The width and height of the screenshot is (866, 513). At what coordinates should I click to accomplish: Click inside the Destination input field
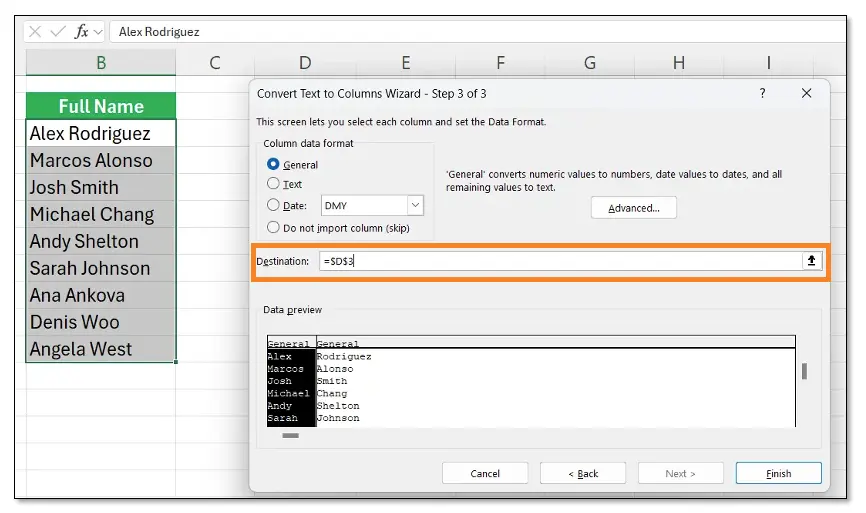coord(561,261)
